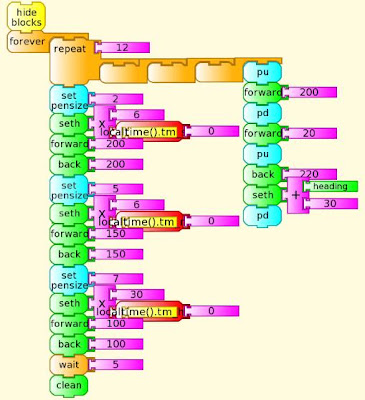Click the green heading block

coord(330,186)
